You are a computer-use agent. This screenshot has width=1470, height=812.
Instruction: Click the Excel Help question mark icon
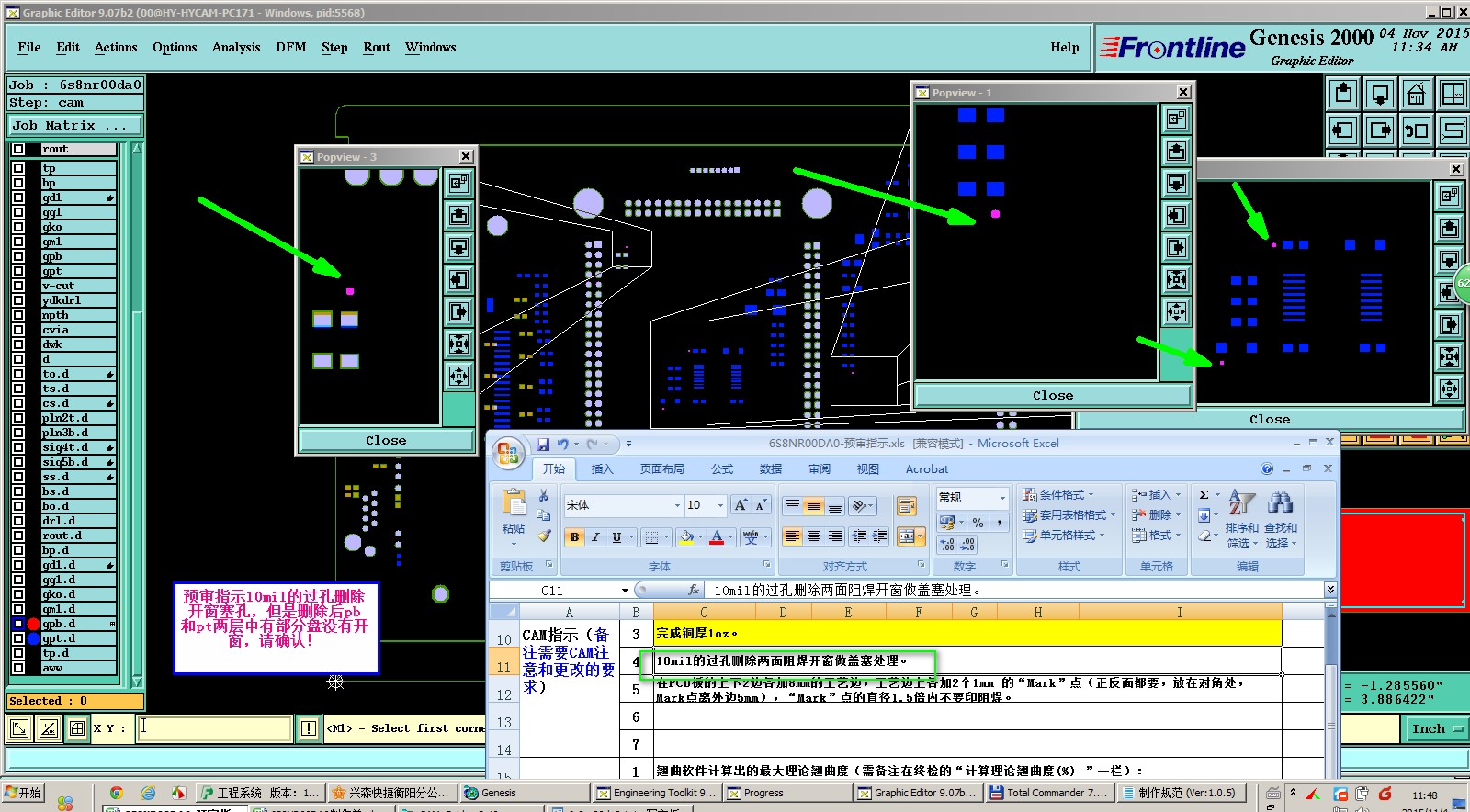point(1267,469)
